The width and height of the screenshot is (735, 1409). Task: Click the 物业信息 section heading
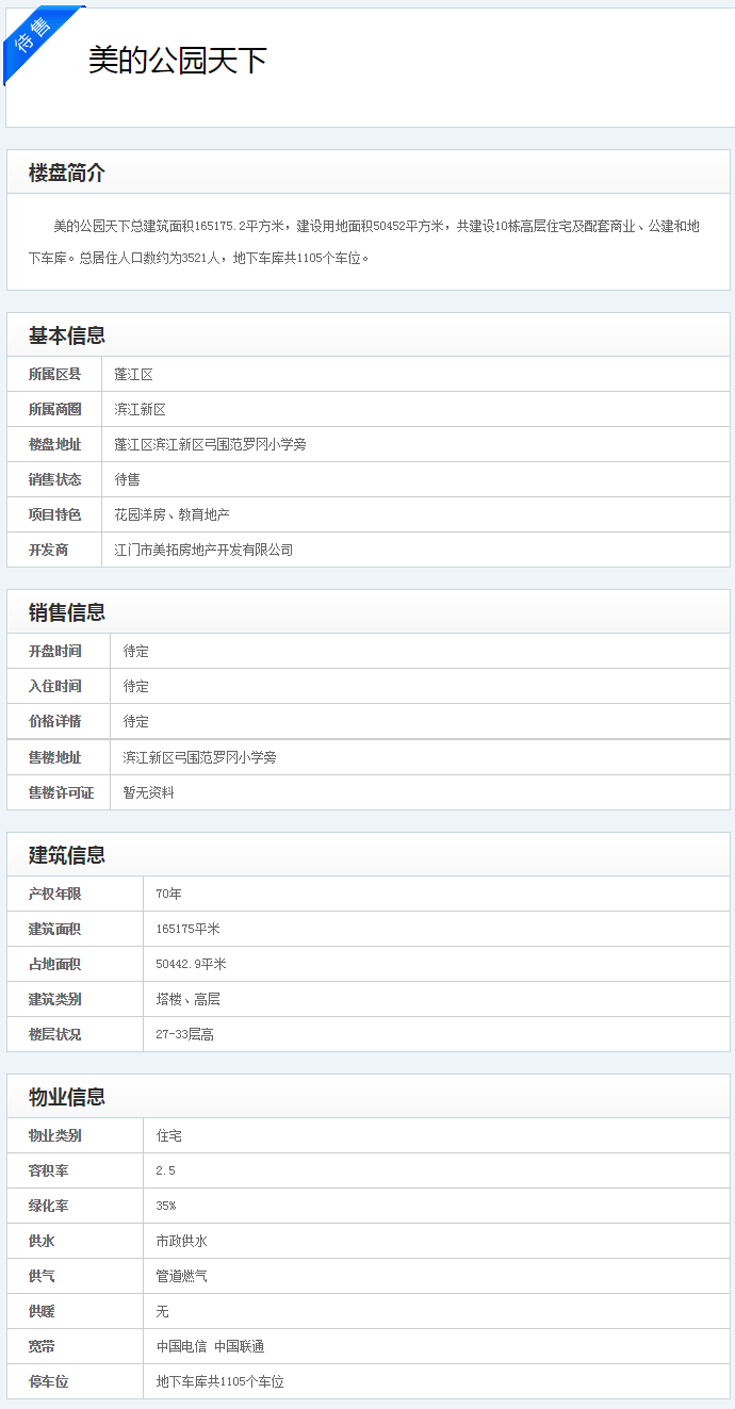point(67,1097)
